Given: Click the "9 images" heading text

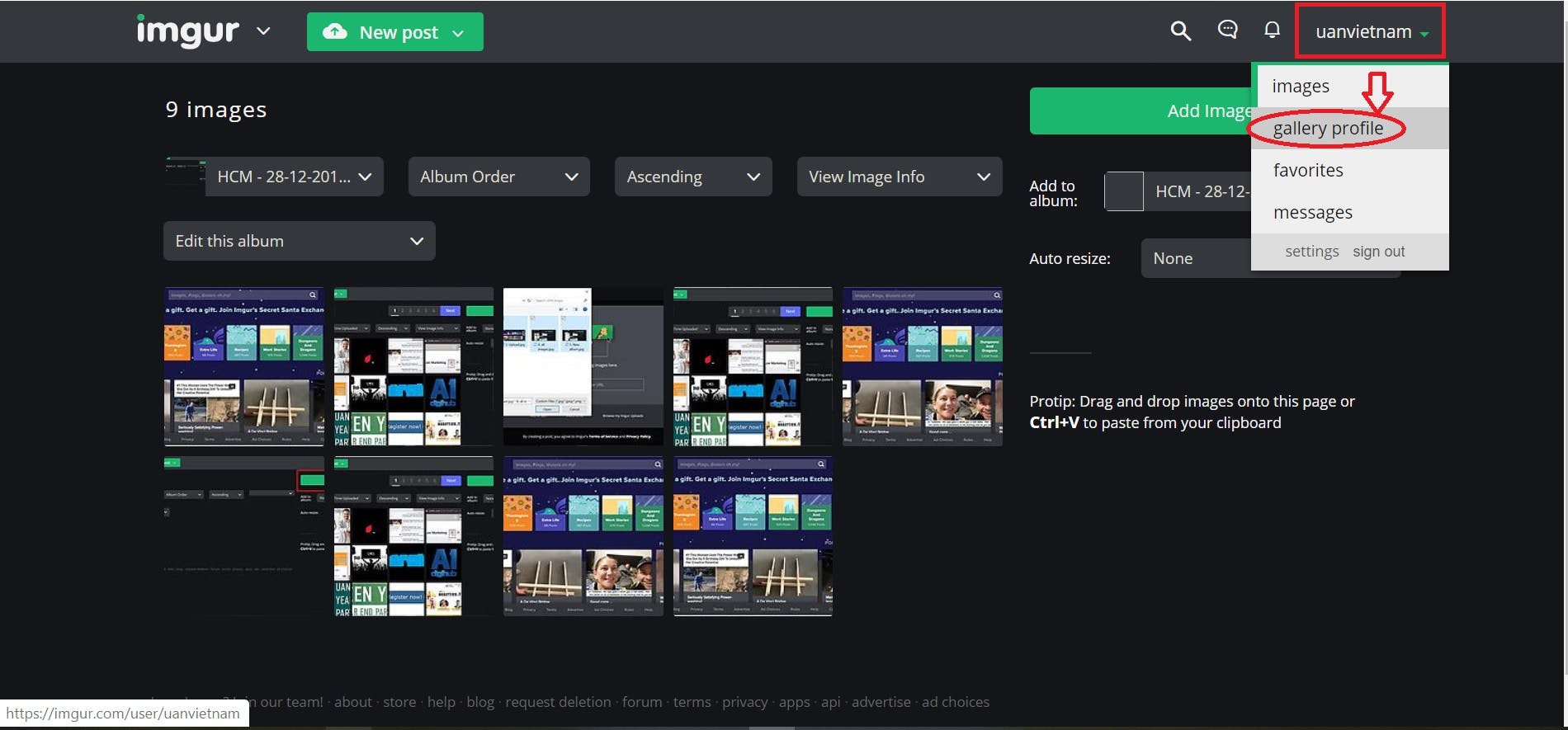Looking at the screenshot, I should click(x=216, y=110).
